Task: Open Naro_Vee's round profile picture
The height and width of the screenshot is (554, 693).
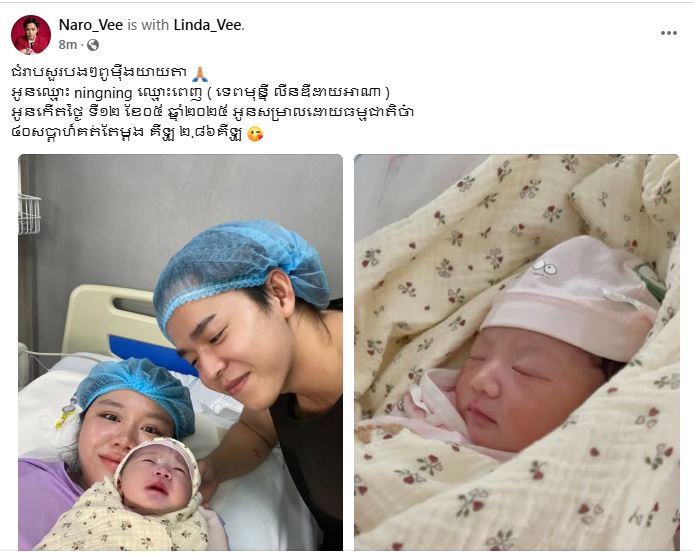Action: (31, 35)
